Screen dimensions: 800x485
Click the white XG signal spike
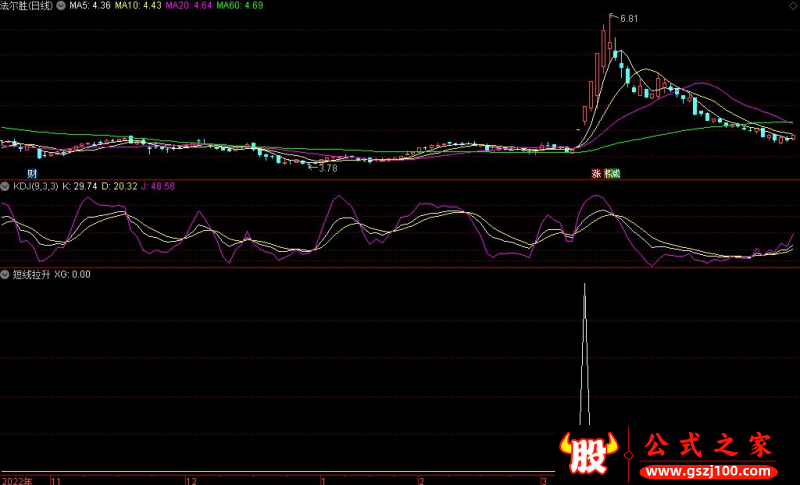click(x=585, y=354)
